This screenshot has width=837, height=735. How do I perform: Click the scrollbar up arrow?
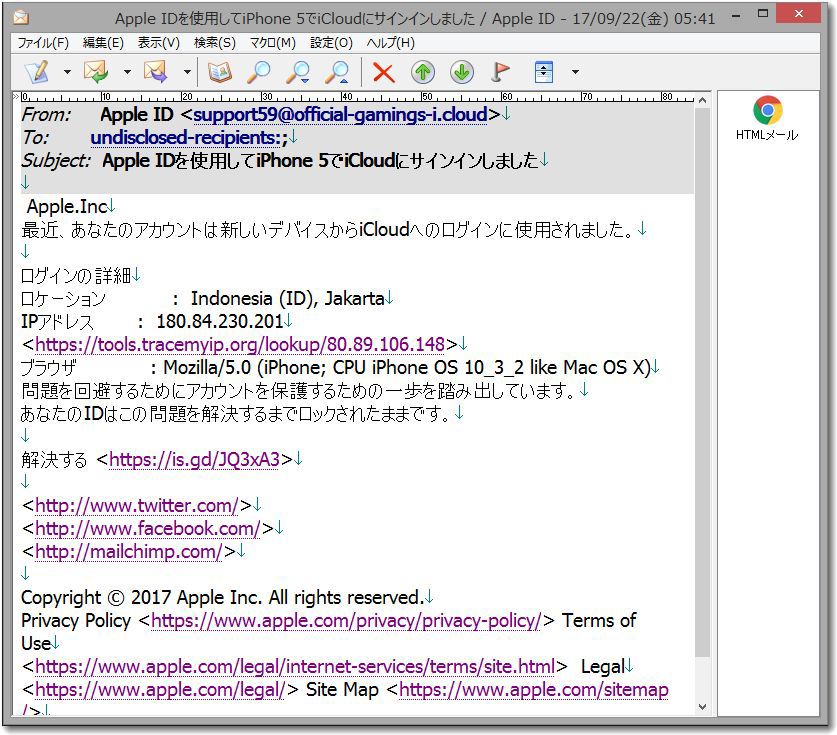pyautogui.click(x=702, y=100)
